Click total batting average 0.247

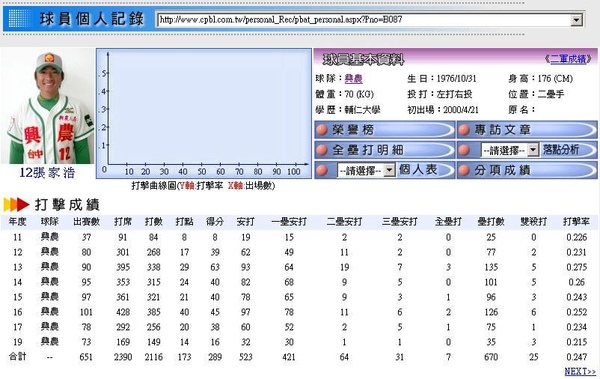pos(577,357)
